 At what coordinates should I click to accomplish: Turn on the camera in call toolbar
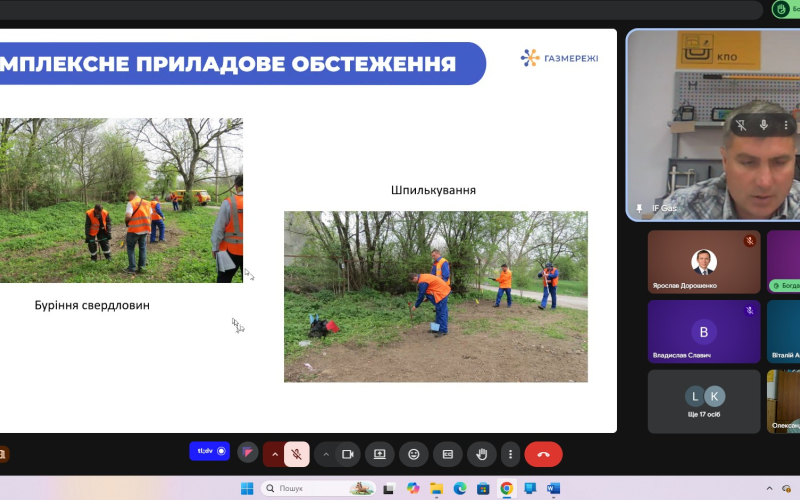click(348, 454)
